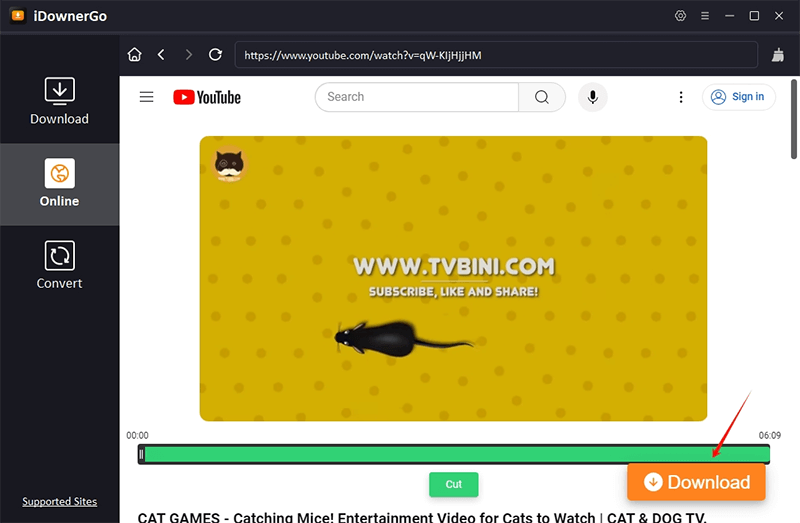The height and width of the screenshot is (523, 800).
Task: Minimize the iDownerGo window
Action: click(x=730, y=16)
